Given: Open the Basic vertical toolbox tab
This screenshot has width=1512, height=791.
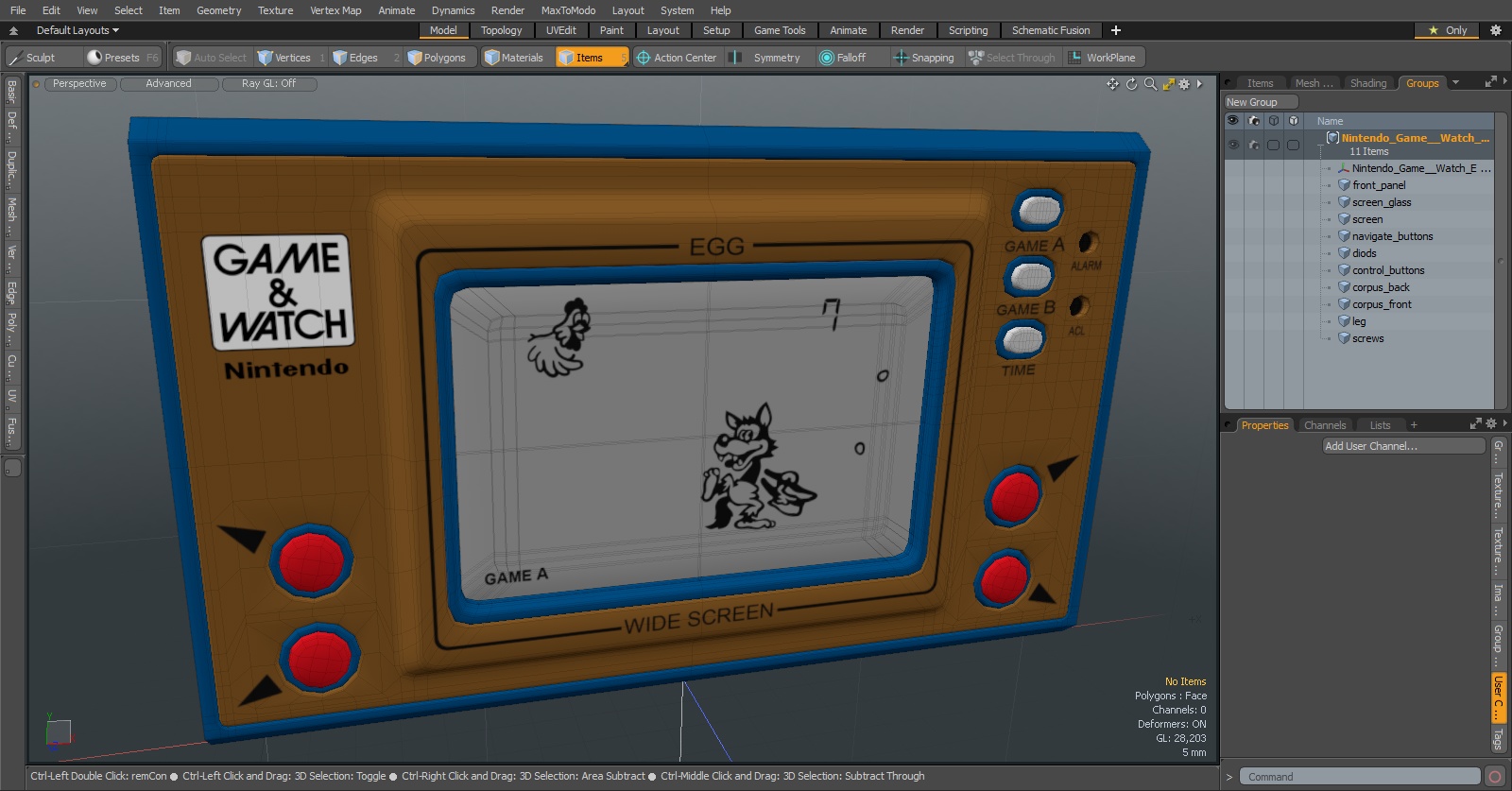Looking at the screenshot, I should pos(11,93).
